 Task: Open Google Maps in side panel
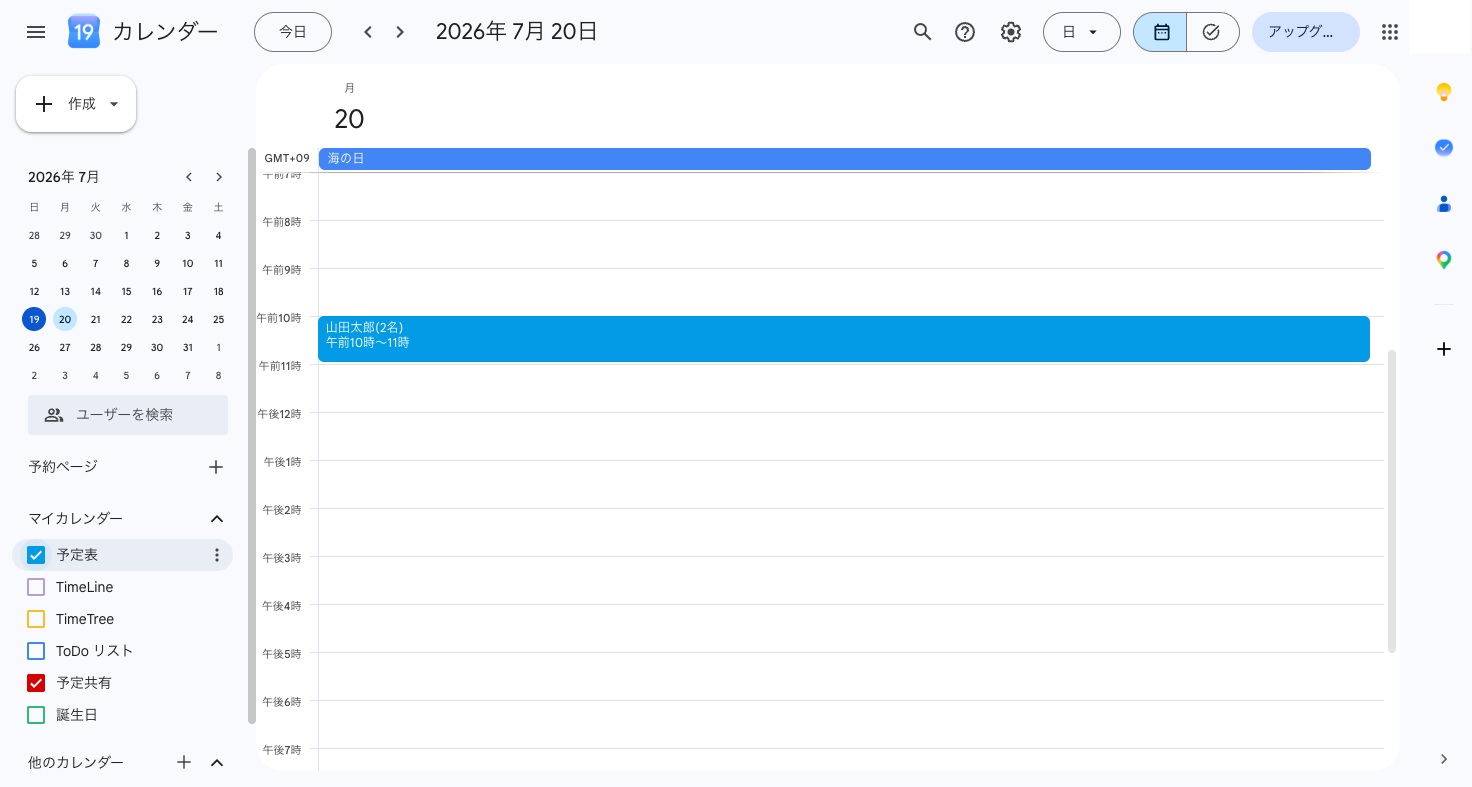click(x=1443, y=260)
